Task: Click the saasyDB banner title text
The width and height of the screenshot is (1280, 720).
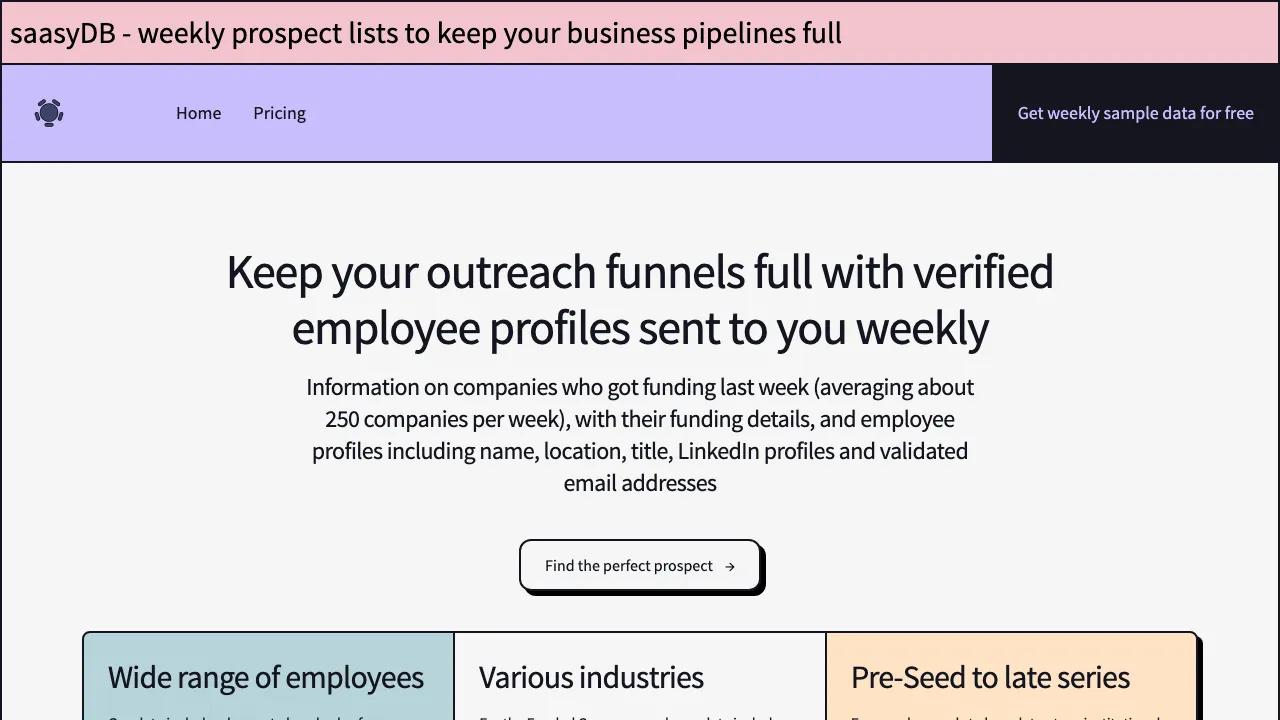Action: tap(425, 33)
